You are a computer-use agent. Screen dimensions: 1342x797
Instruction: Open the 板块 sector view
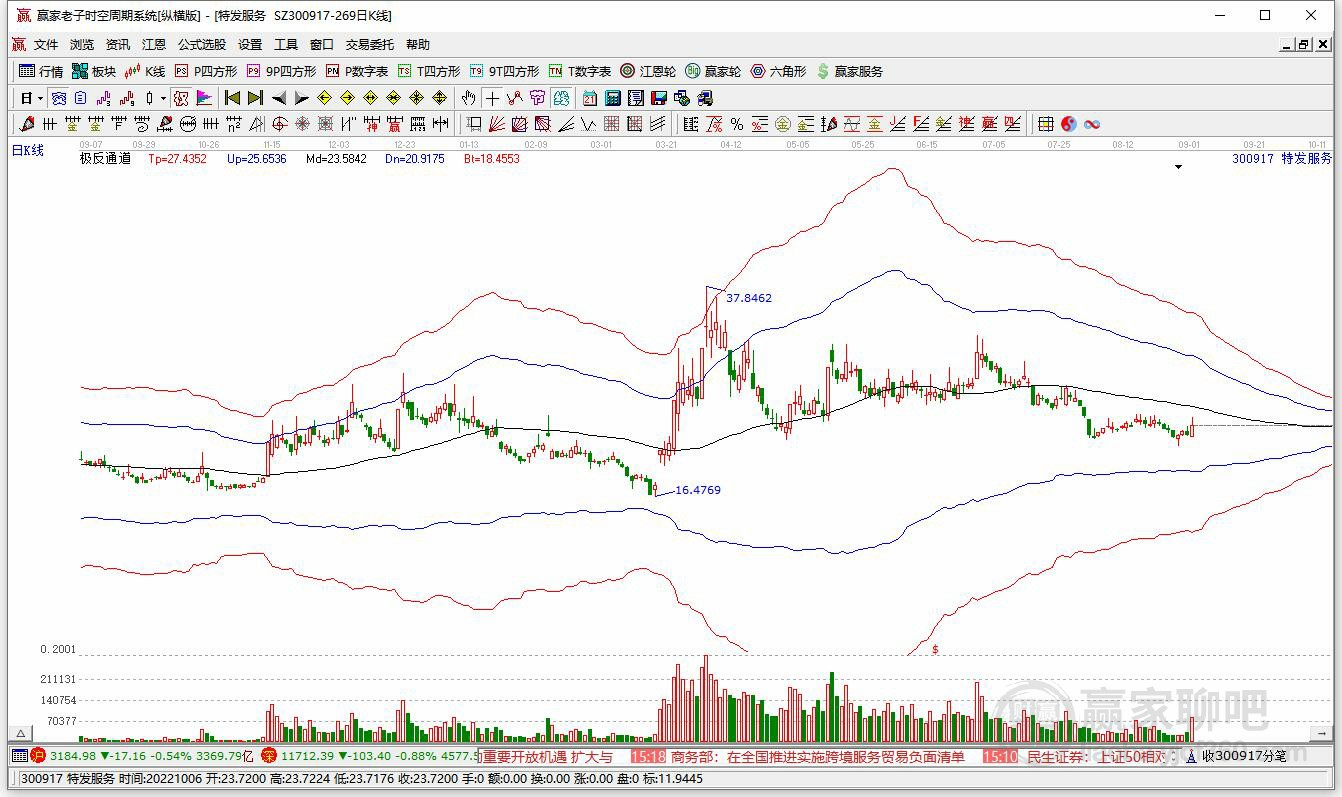(x=94, y=71)
